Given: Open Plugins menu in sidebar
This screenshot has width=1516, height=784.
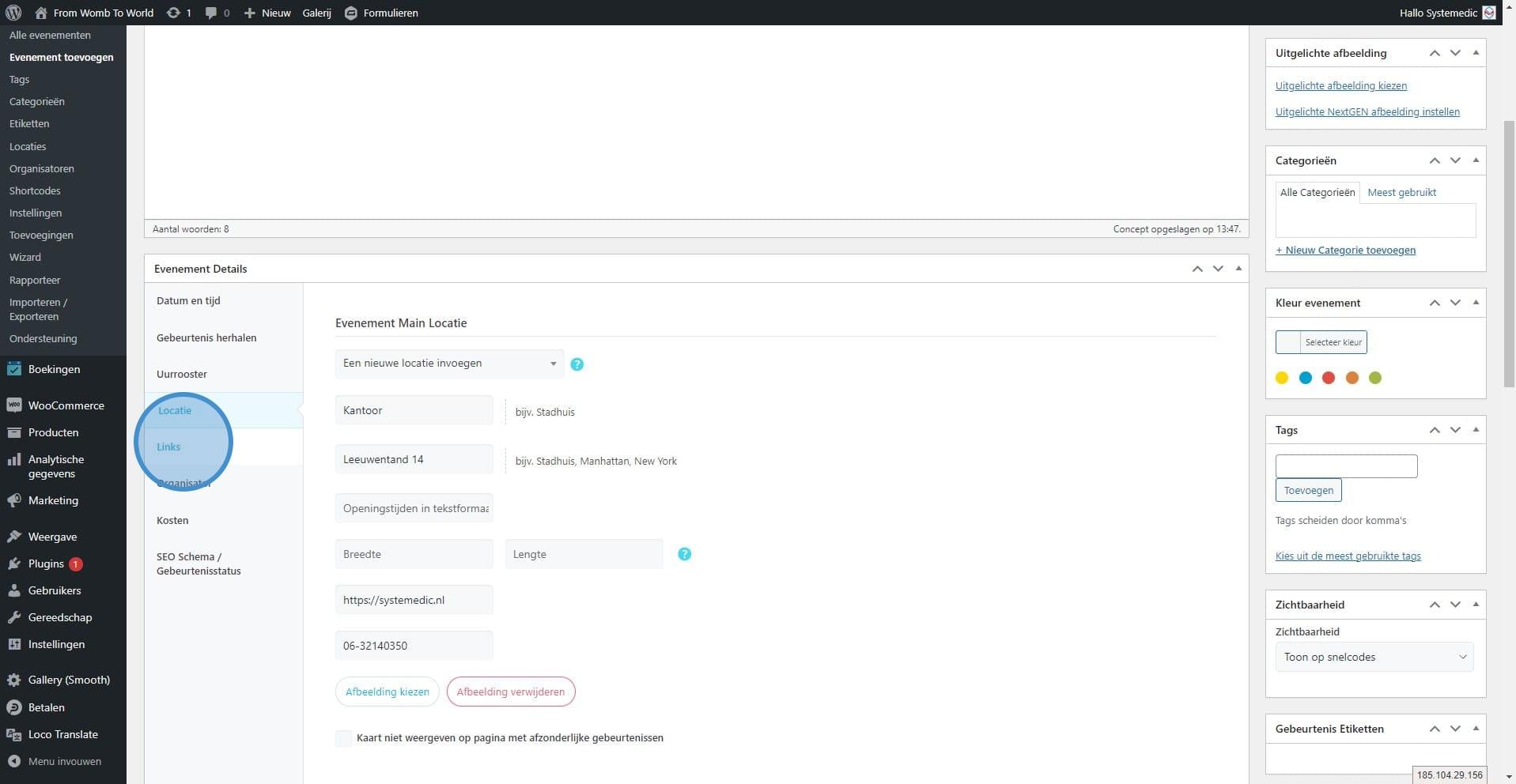Looking at the screenshot, I should pyautogui.click(x=46, y=563).
